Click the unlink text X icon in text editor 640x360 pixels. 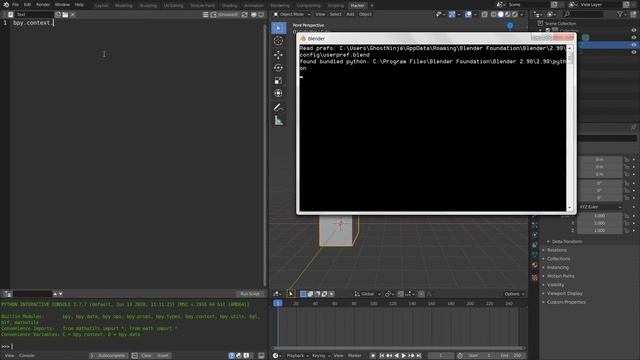point(73,15)
